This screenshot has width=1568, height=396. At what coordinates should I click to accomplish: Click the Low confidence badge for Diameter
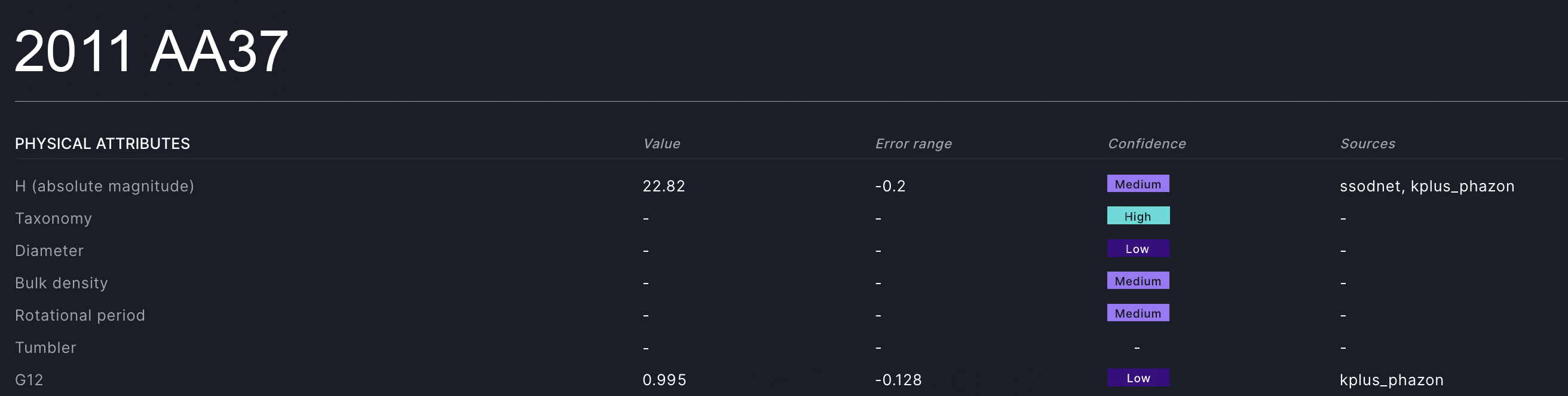(1138, 249)
